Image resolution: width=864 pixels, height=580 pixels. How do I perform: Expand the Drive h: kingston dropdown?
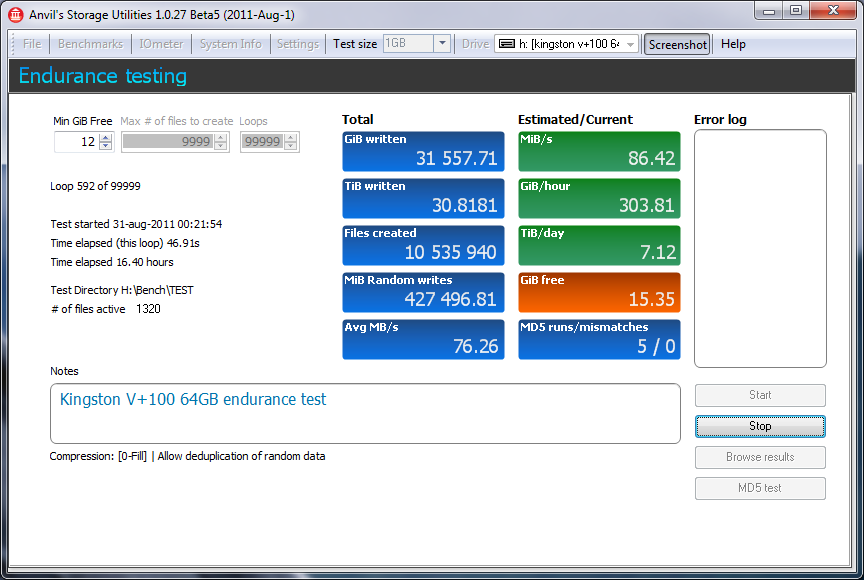(x=630, y=44)
